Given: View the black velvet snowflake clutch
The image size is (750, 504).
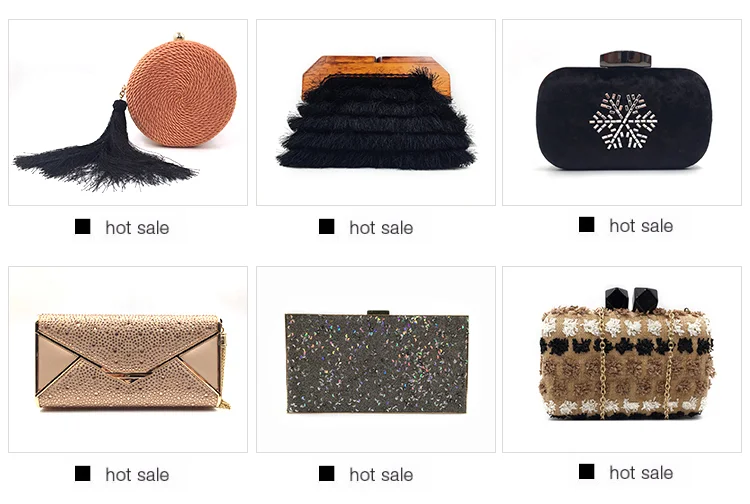Looking at the screenshot, I should 622,112.
